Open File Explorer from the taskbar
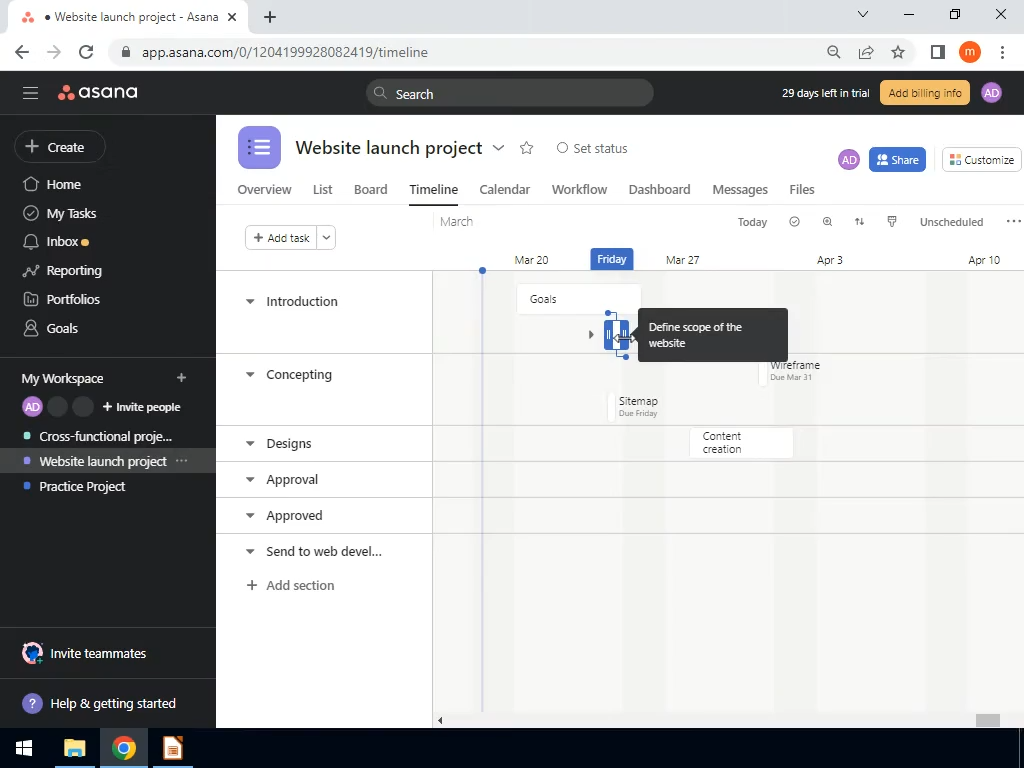Viewport: 1024px width, 768px height. tap(74, 748)
